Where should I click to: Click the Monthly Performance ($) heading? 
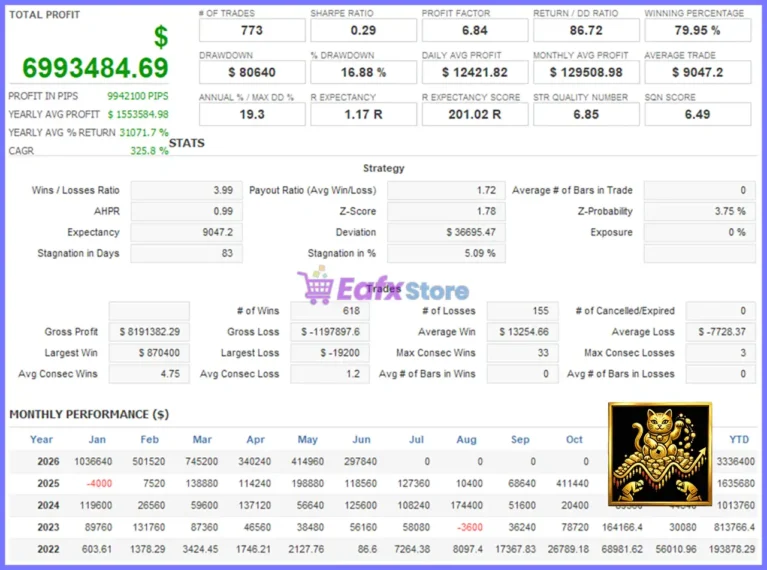(89, 414)
